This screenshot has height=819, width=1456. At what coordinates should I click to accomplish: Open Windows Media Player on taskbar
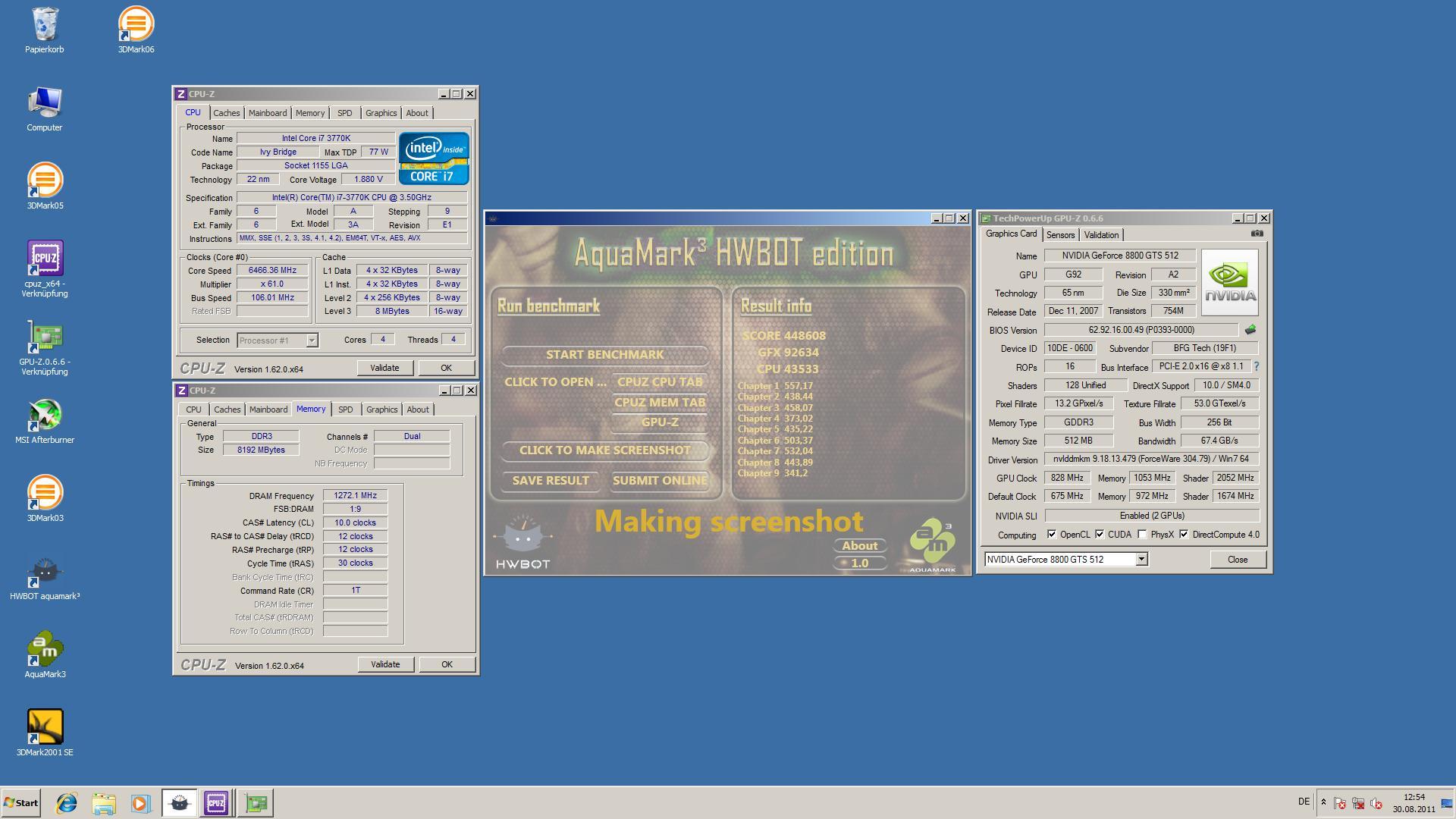140,803
